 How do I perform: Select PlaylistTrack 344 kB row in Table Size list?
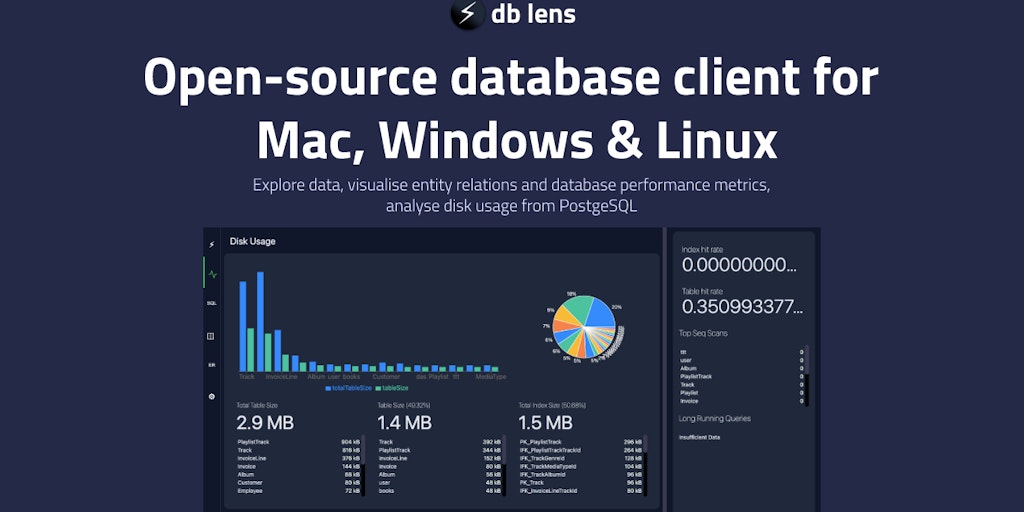click(x=440, y=450)
